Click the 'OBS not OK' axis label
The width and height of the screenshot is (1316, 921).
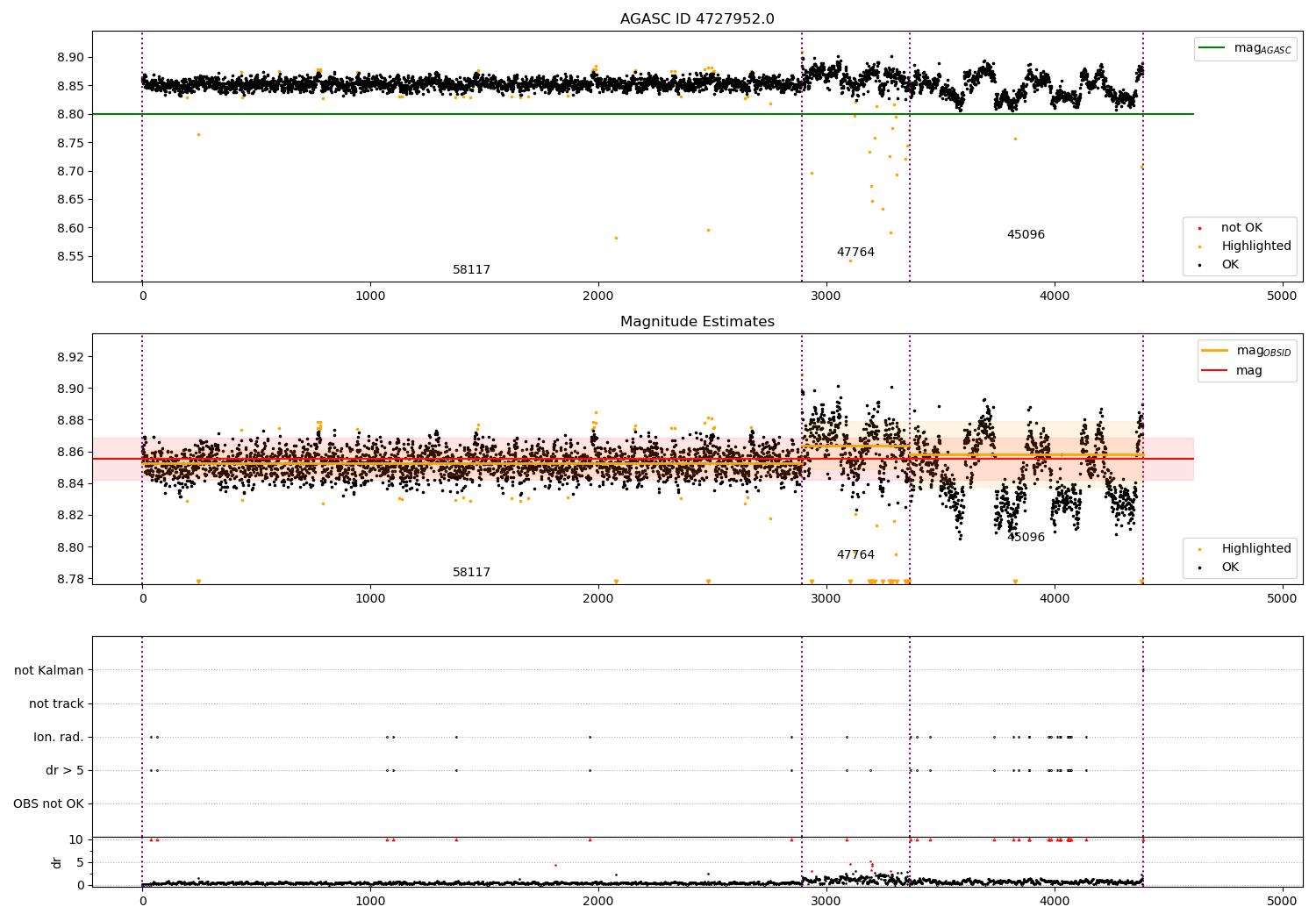[48, 804]
